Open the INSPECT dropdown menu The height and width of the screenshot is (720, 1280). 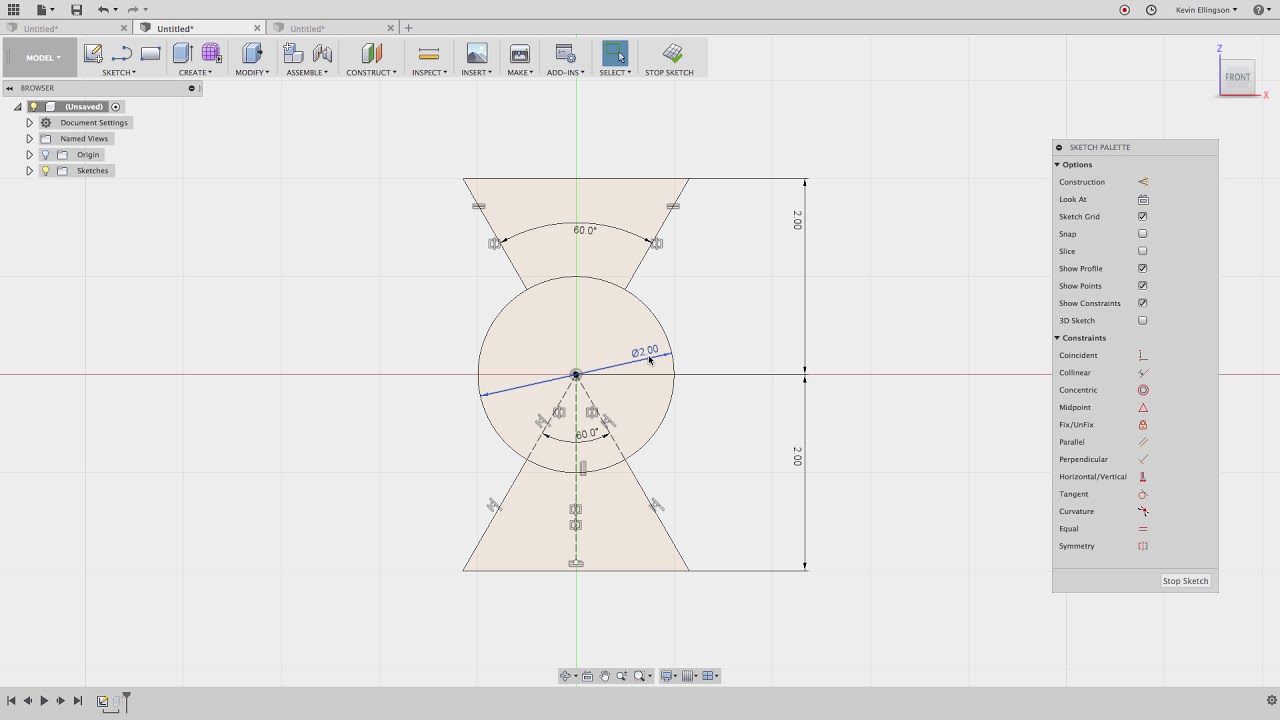pos(429,73)
